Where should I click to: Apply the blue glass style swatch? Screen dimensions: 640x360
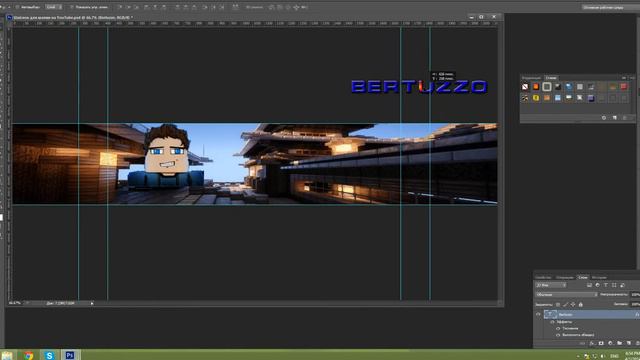click(569, 87)
